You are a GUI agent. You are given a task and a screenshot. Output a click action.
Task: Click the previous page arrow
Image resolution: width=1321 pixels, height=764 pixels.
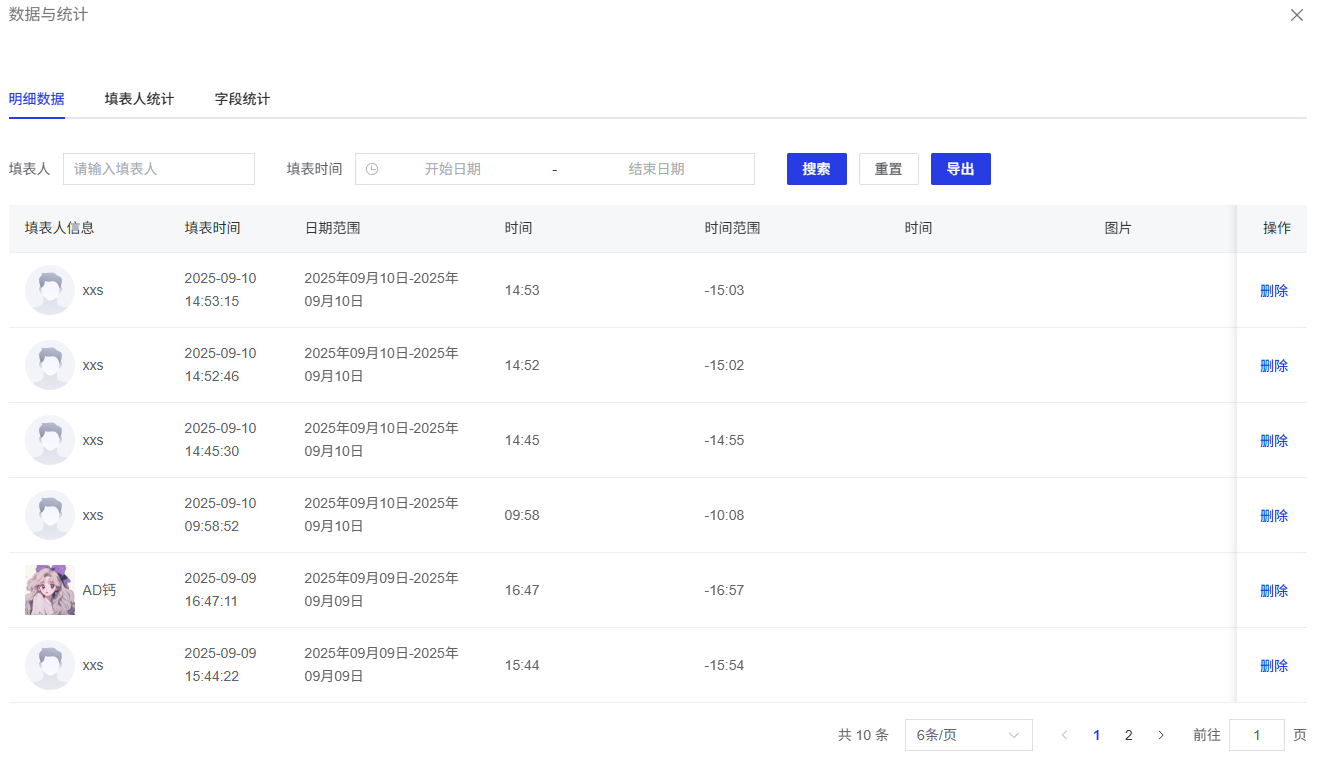point(1064,735)
